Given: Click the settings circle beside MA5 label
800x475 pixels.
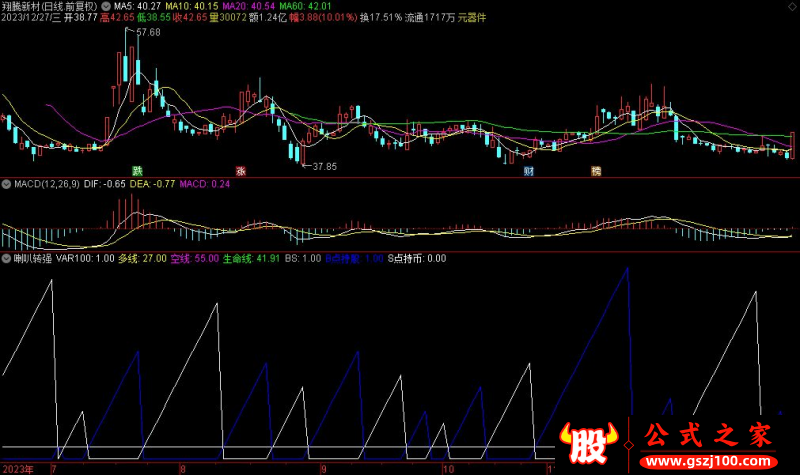Looking at the screenshot, I should click(x=106, y=5).
